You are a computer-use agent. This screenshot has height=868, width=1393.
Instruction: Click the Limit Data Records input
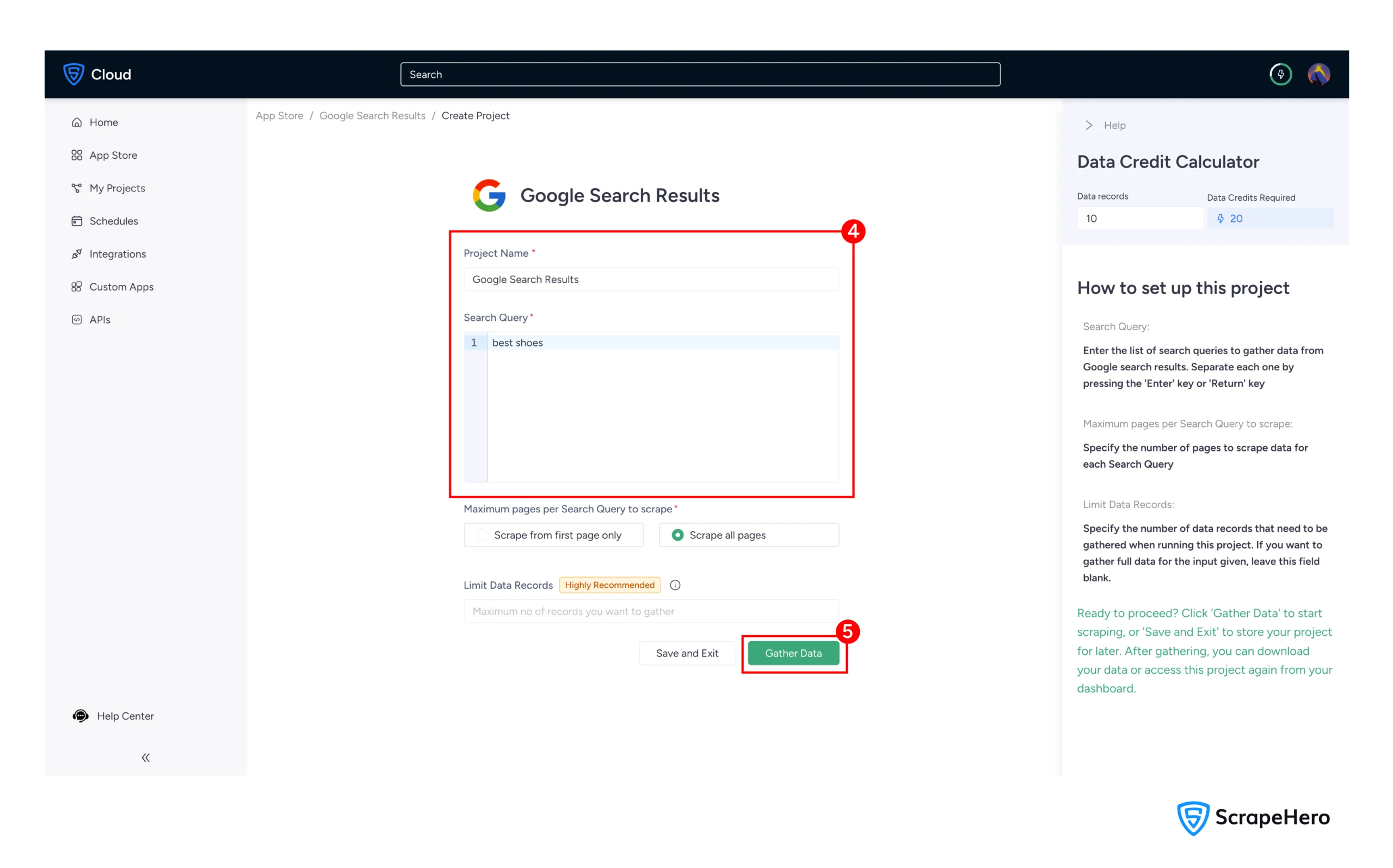pos(651,611)
